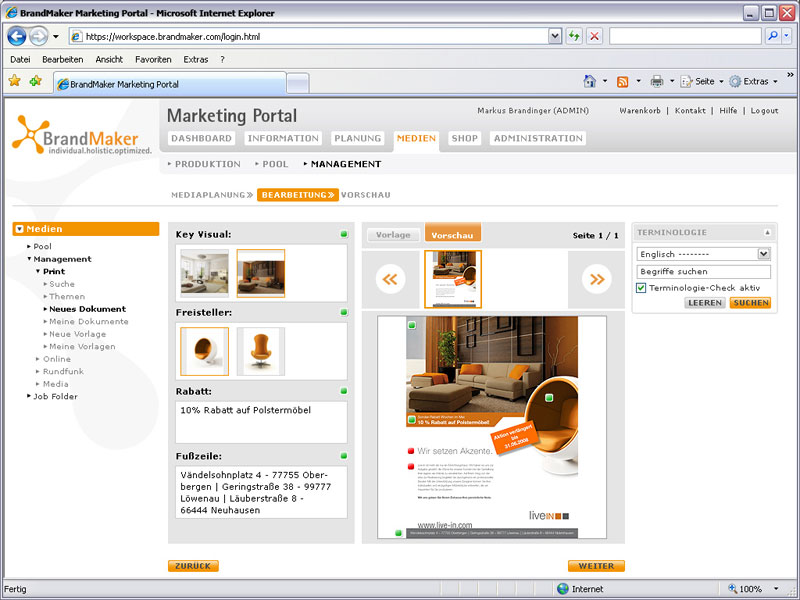Click the previous page double-arrow icon
The image size is (800, 600).
[390, 280]
